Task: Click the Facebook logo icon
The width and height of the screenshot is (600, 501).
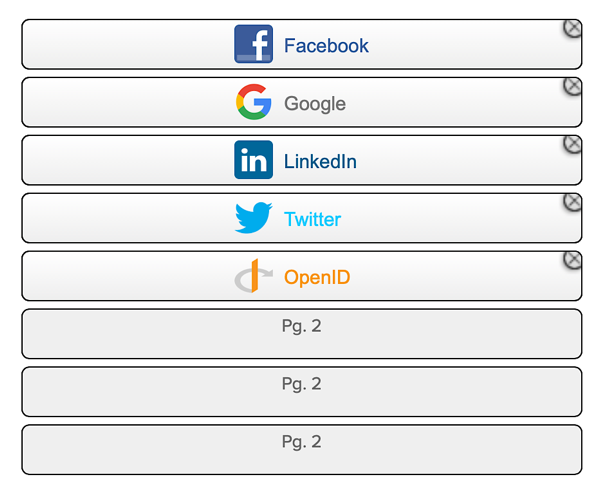Action: click(x=253, y=45)
